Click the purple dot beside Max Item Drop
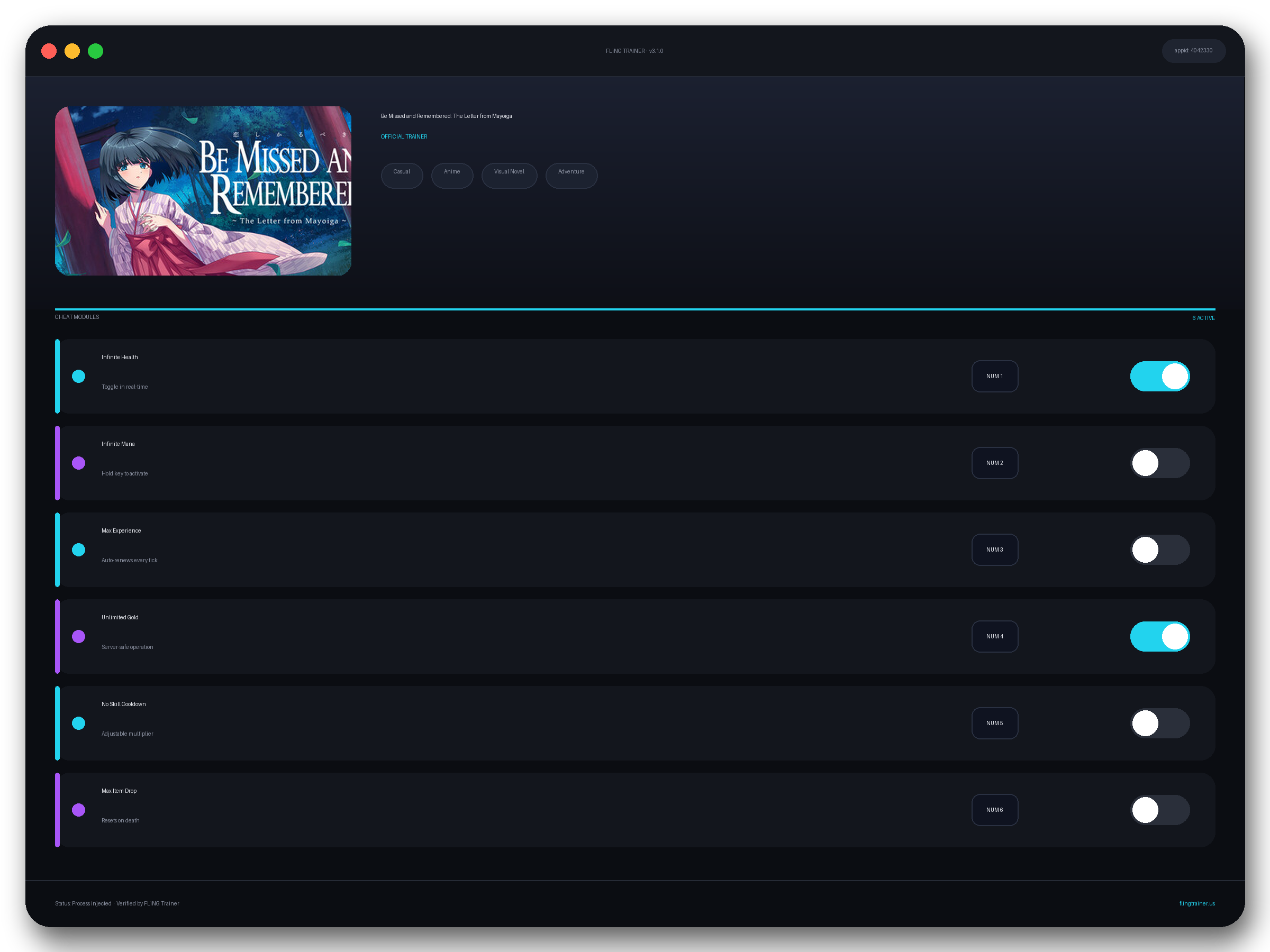Screen dimensions: 1270x952 [x=79, y=810]
